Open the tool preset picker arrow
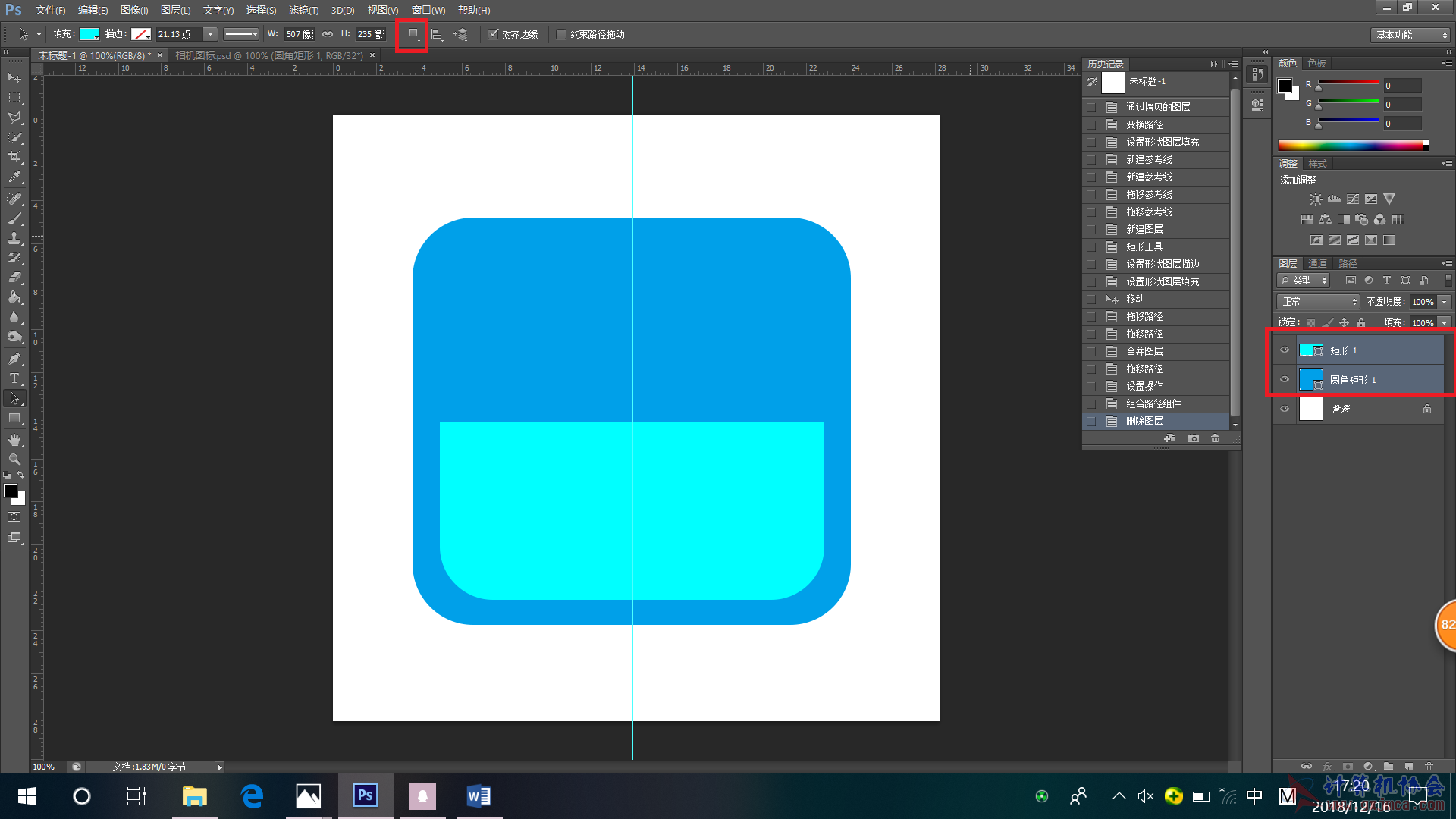Viewport: 1456px width, 819px height. coord(39,34)
